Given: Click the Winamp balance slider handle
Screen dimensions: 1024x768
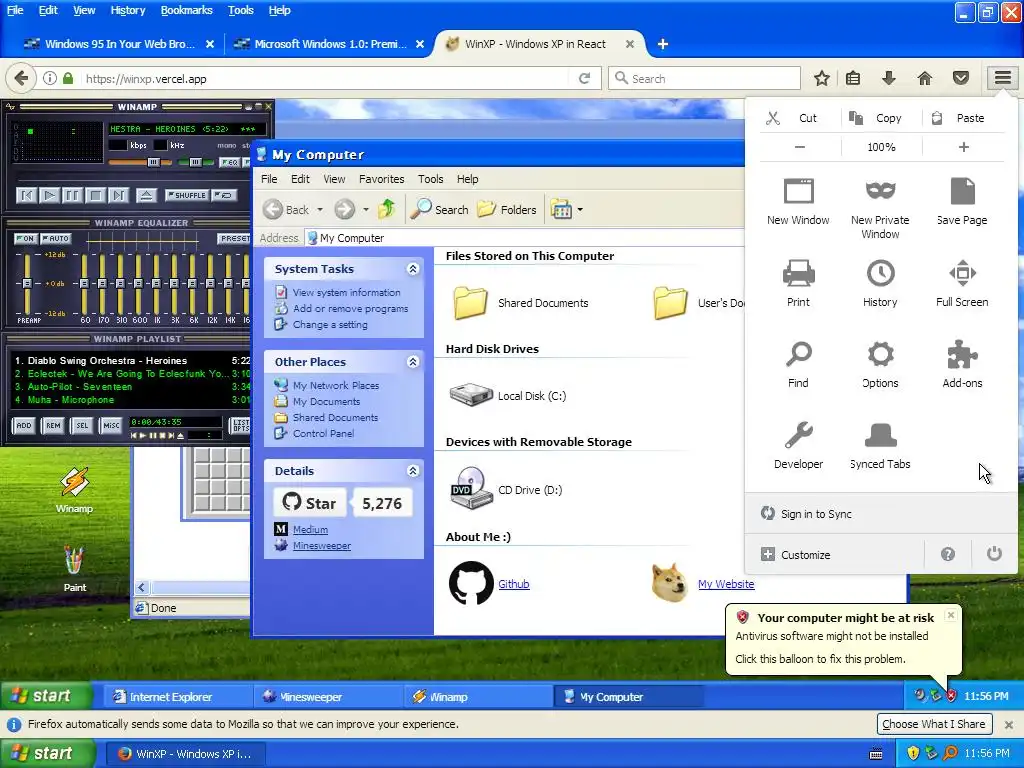Looking at the screenshot, I should coord(195,162).
